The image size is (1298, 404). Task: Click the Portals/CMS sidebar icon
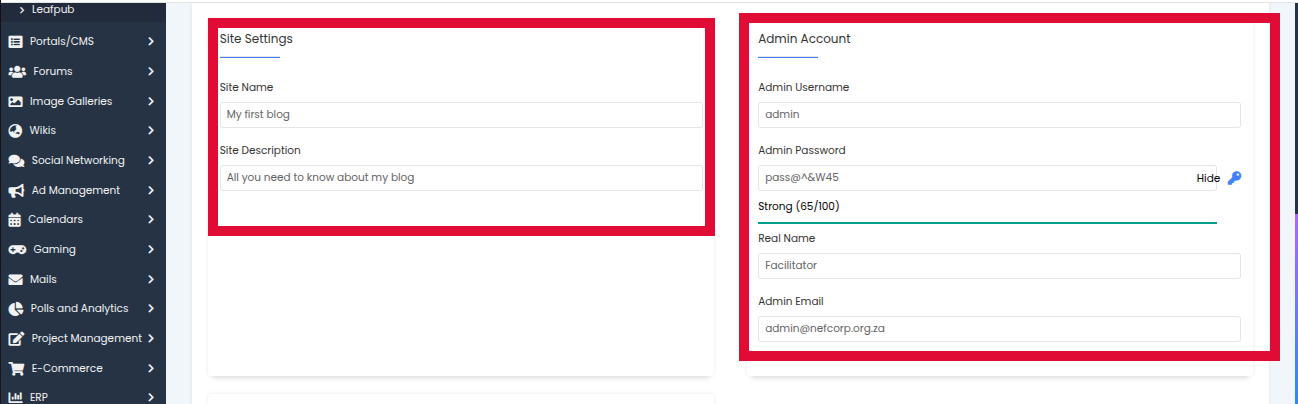point(15,42)
